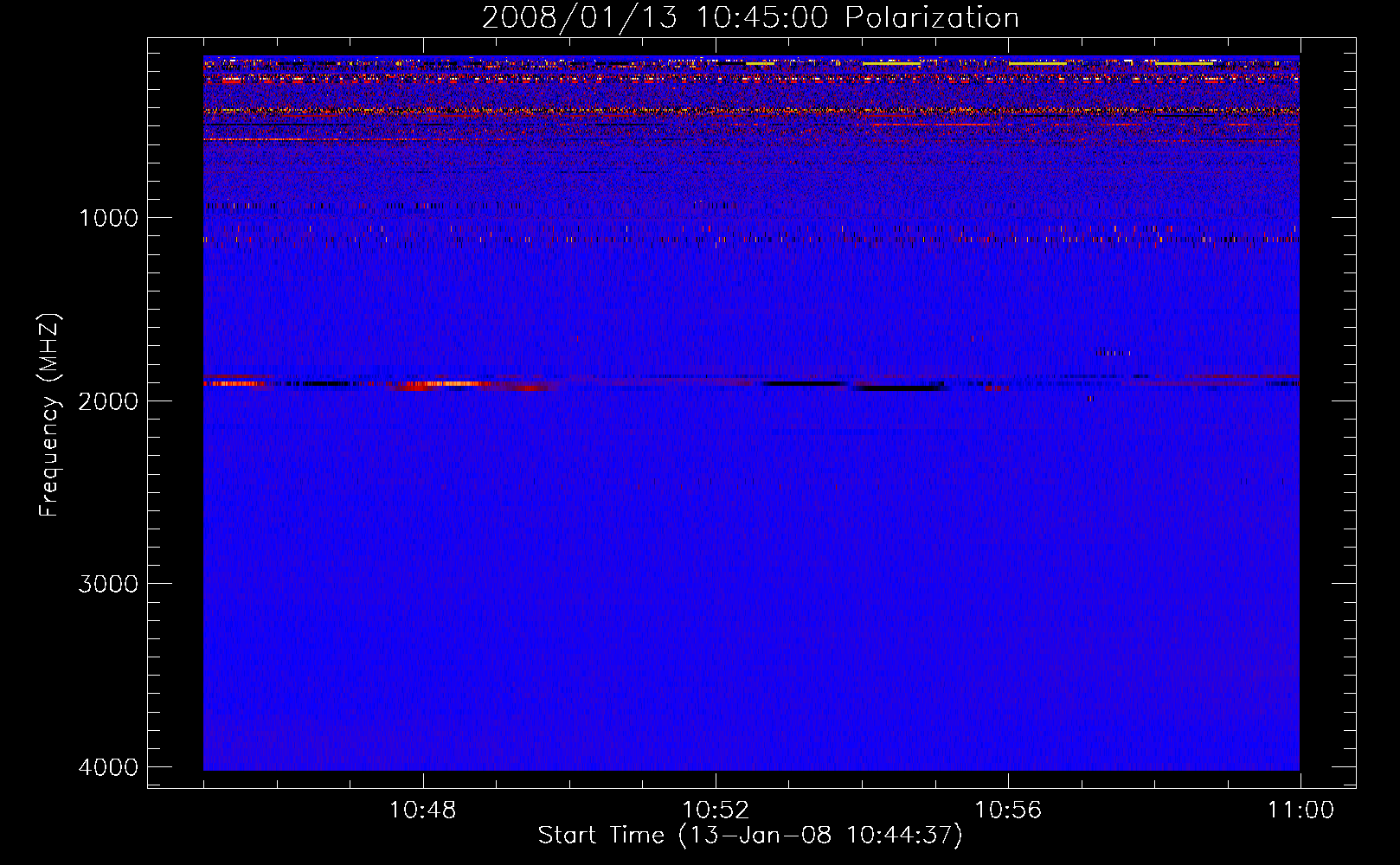Click the 4000 frequency tick label
The width and height of the screenshot is (1400, 865).
pyautogui.click(x=108, y=767)
